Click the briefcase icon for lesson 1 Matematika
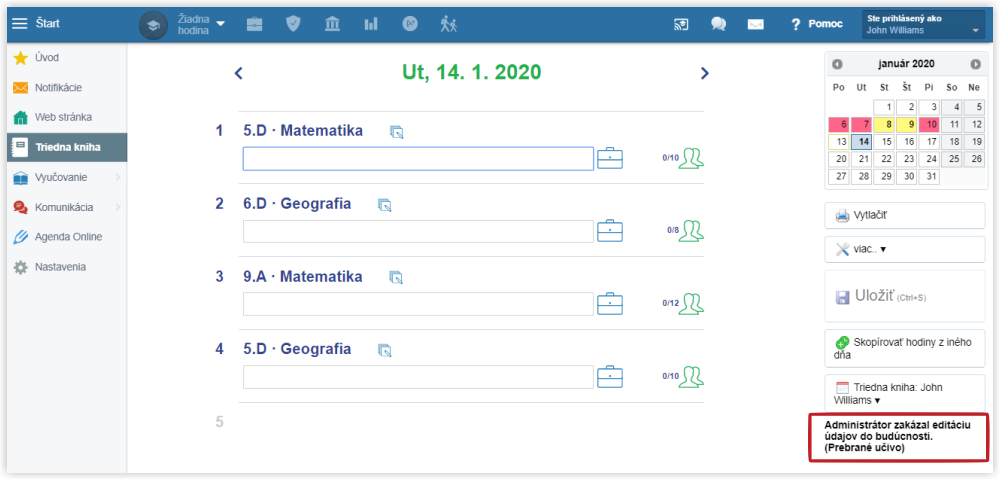The image size is (1000, 480). tap(610, 158)
